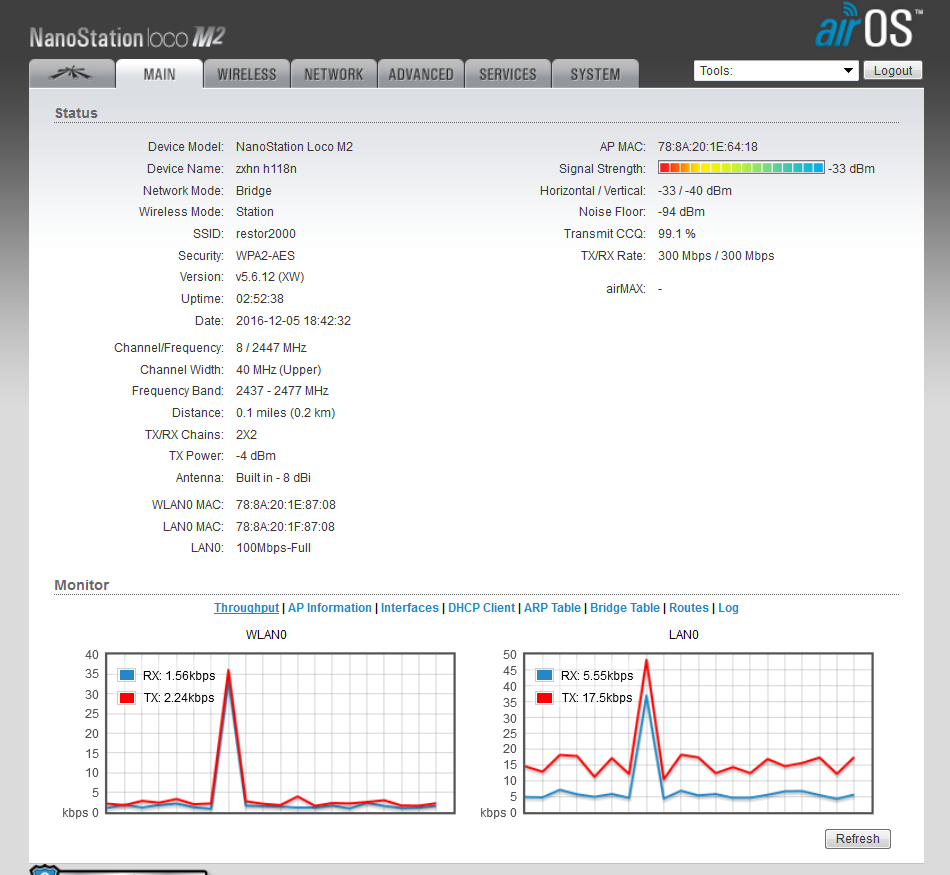Click the TX/RX Chains value 2X2

coord(247,434)
